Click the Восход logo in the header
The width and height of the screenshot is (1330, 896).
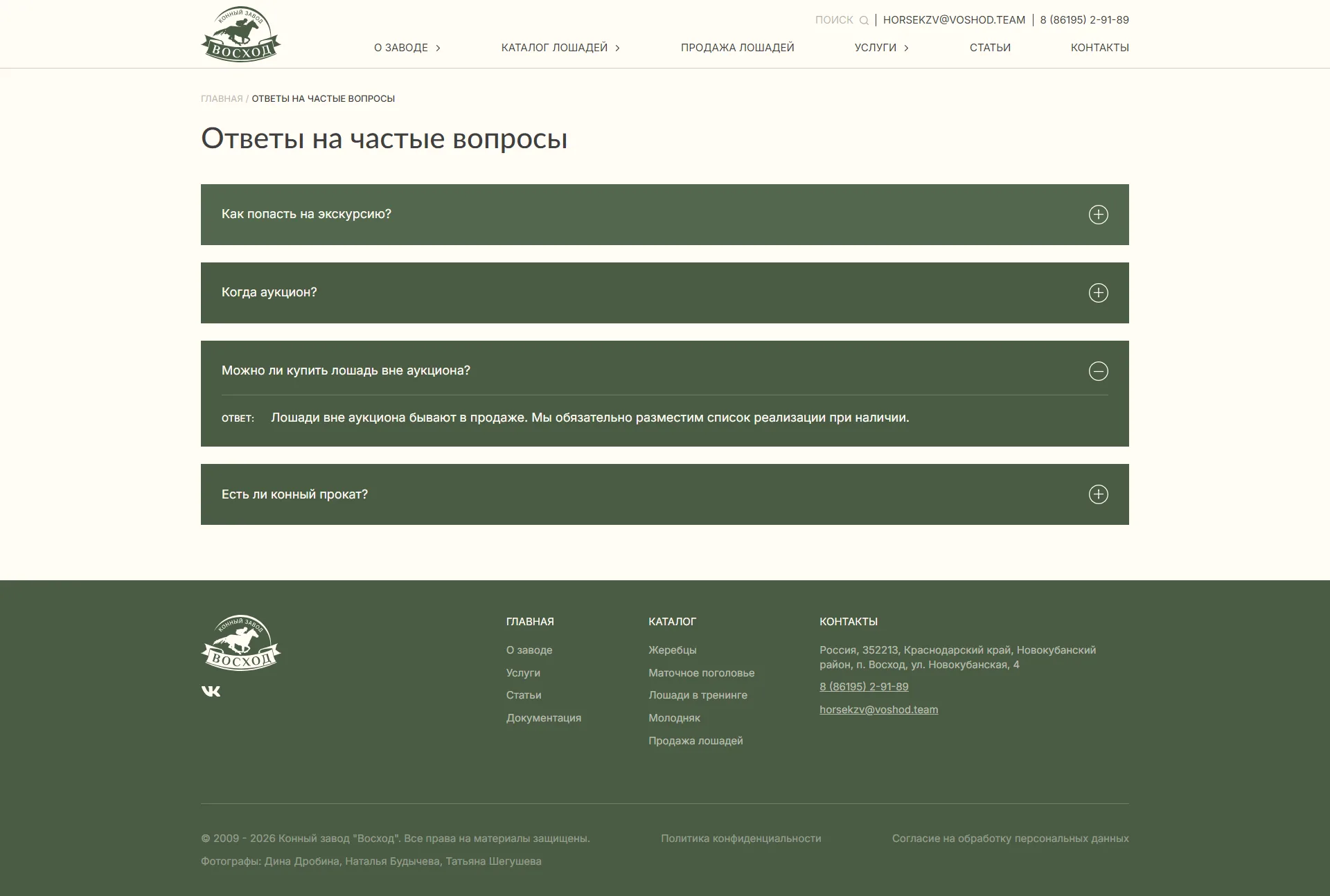coord(241,34)
